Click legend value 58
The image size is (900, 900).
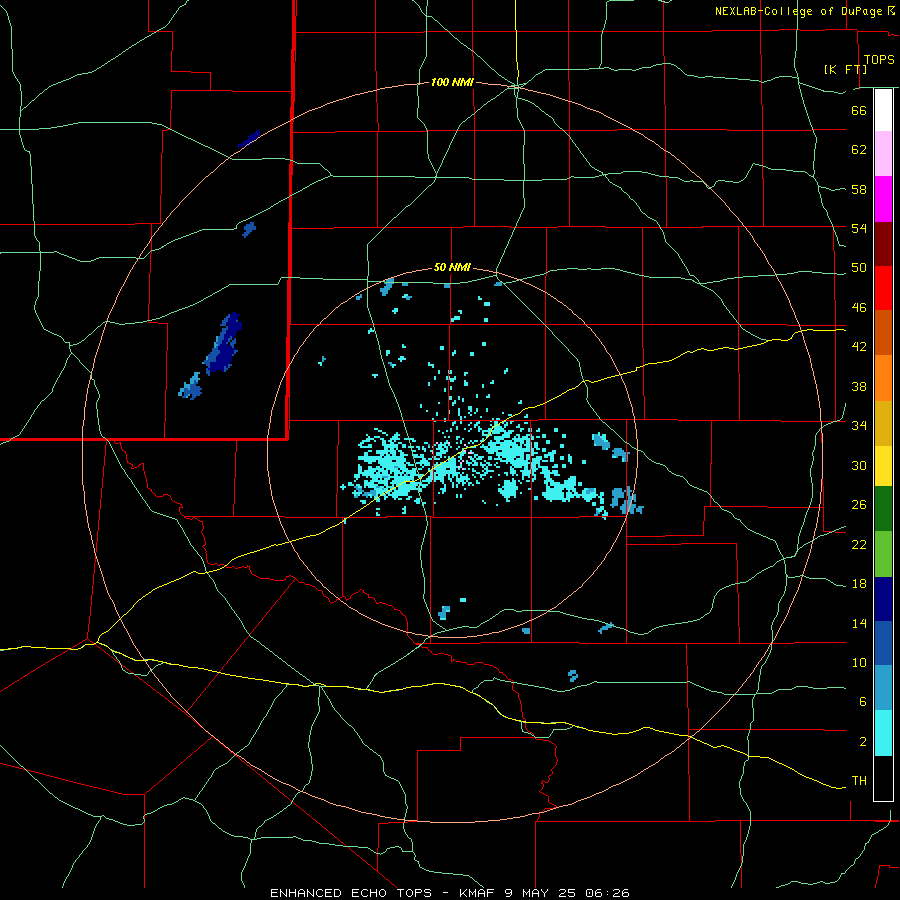[x=859, y=189]
